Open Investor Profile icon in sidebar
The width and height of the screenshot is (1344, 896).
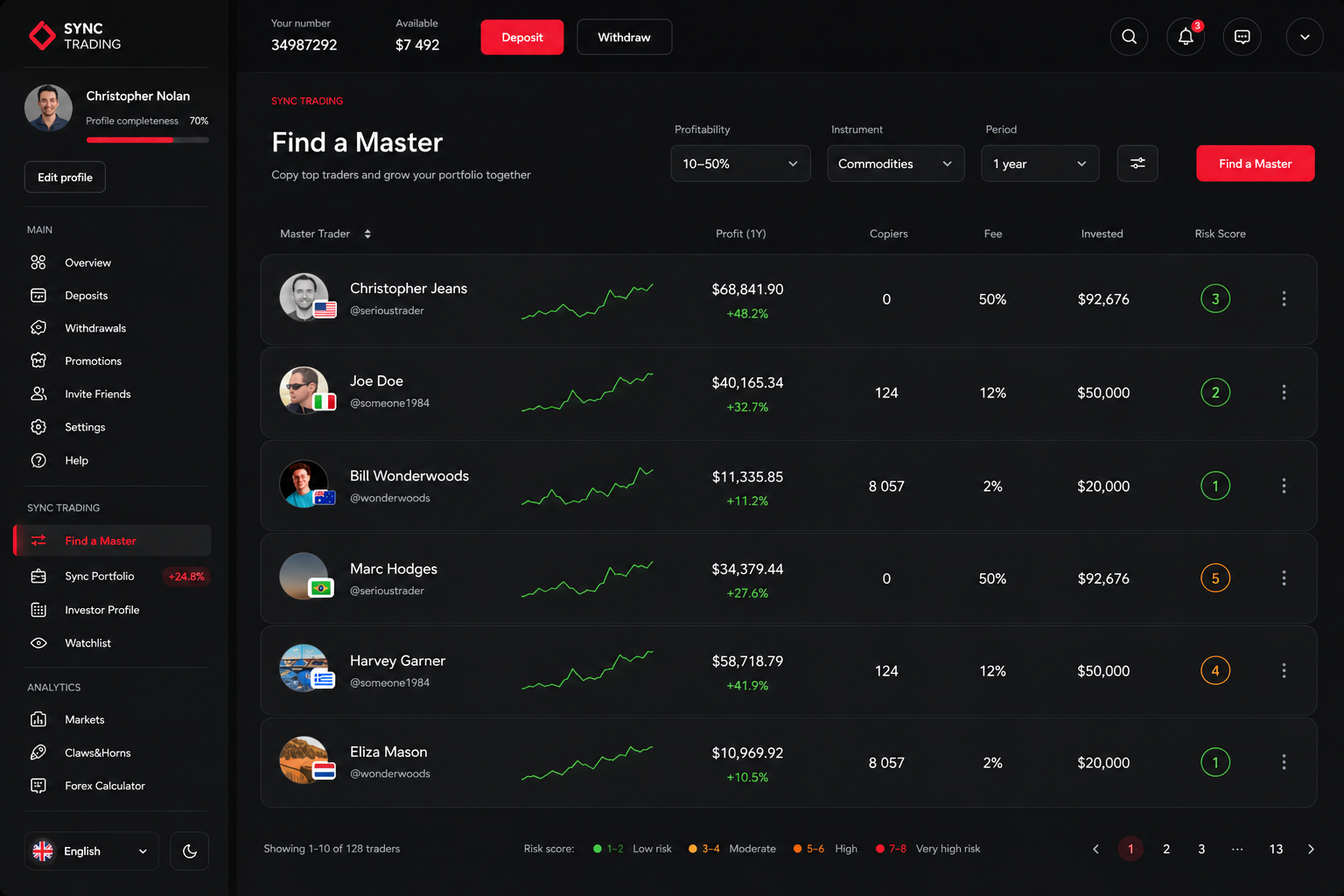click(x=38, y=610)
